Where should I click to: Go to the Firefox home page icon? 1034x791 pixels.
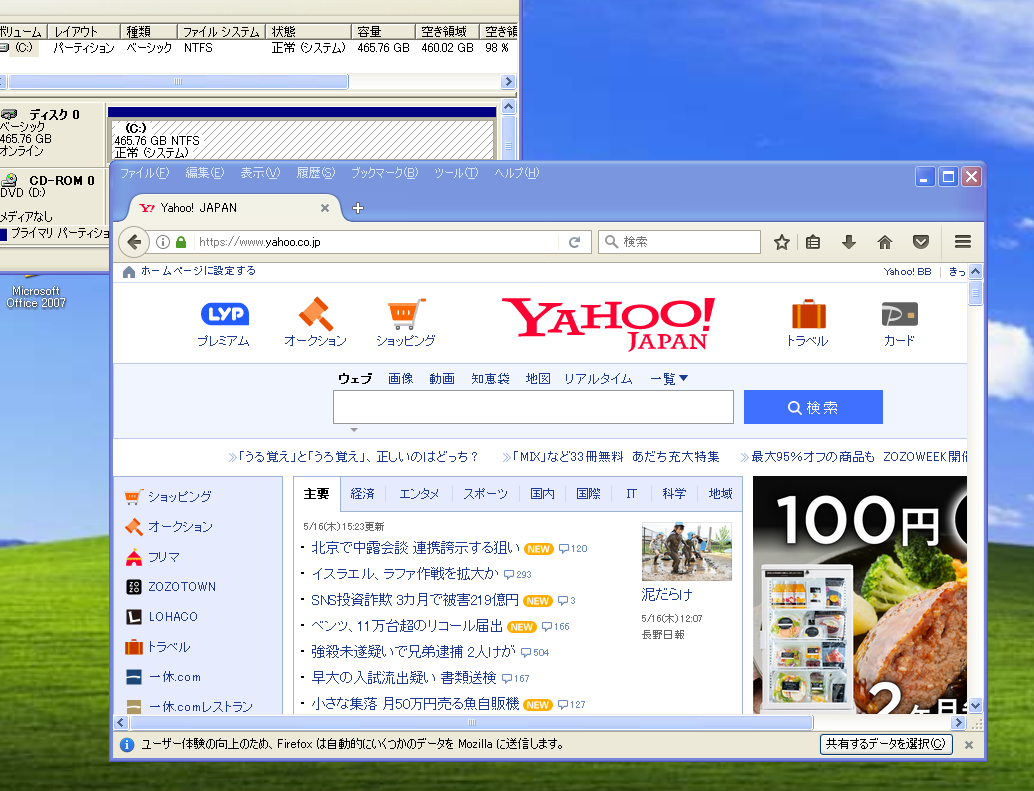(884, 242)
